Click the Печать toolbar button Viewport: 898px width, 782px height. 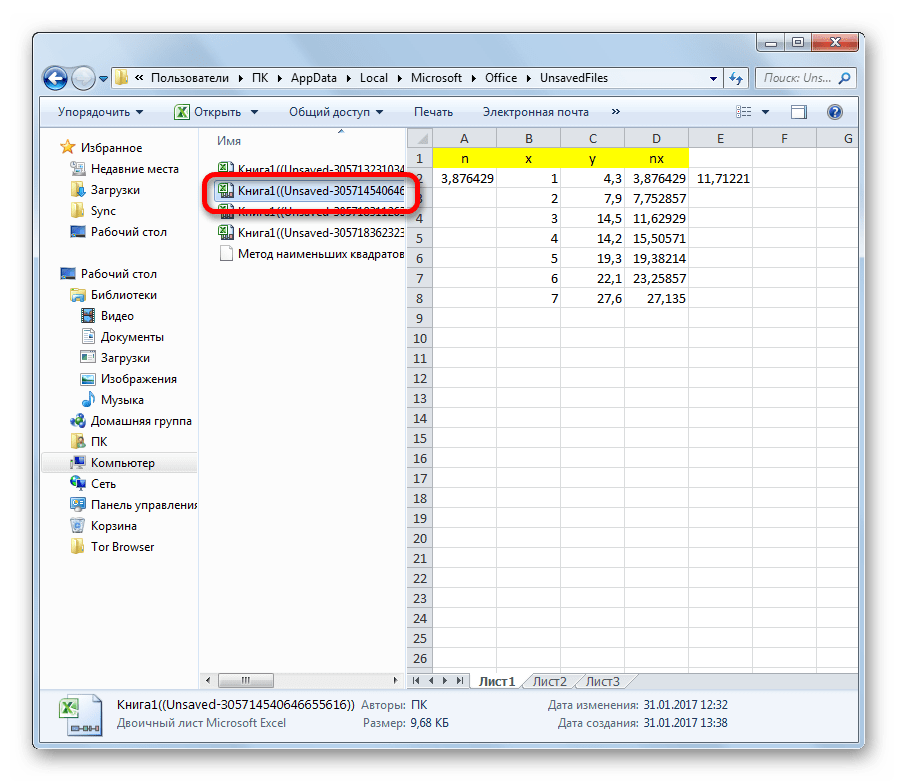433,112
